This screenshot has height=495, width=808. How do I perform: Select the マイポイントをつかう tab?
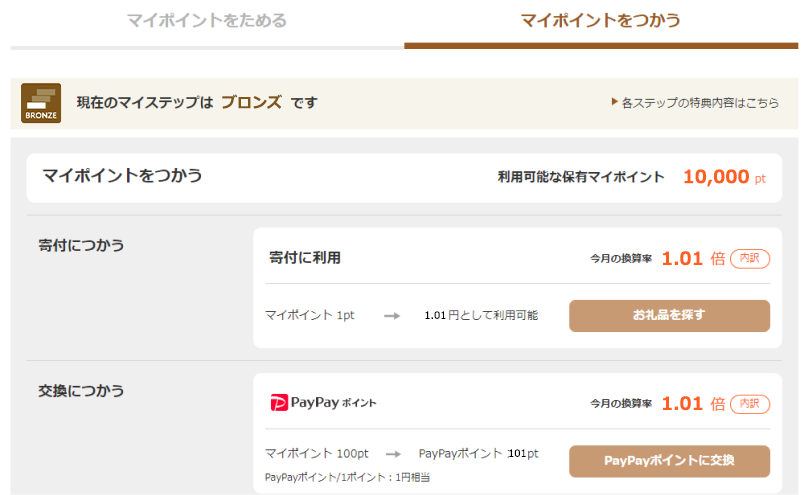[x=600, y=21]
